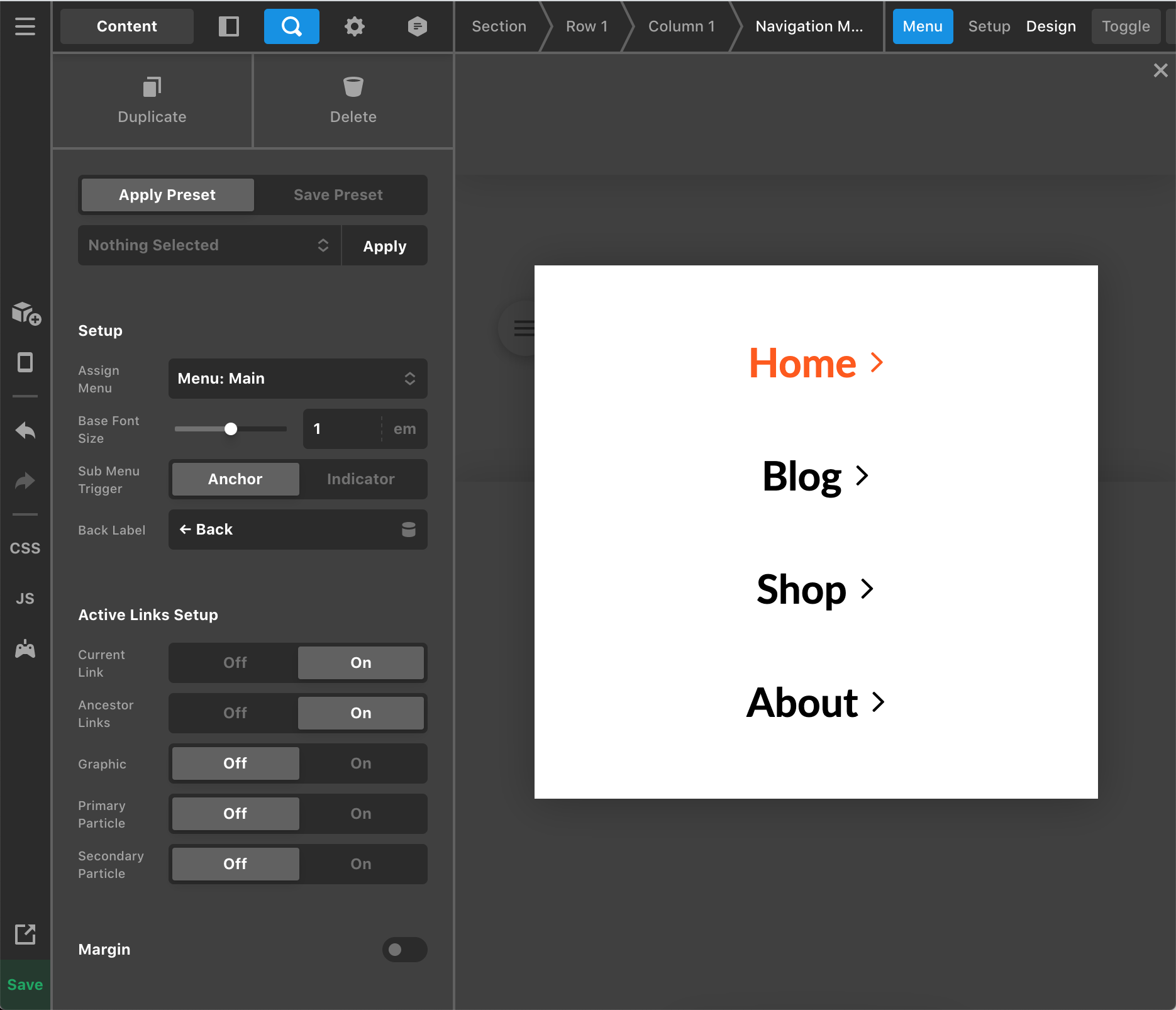Switch to the Menu tab
The width and height of the screenshot is (1176, 1010).
click(923, 26)
